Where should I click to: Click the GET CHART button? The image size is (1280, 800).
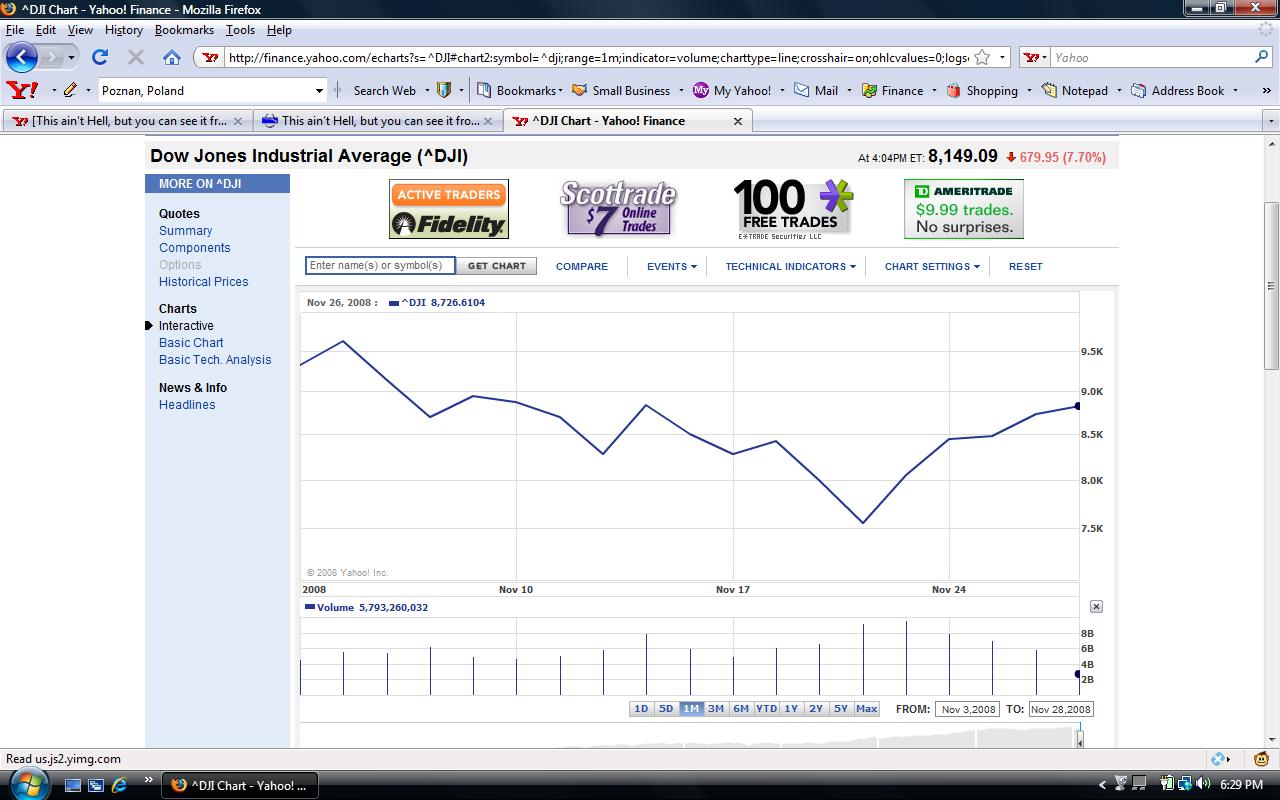click(497, 266)
